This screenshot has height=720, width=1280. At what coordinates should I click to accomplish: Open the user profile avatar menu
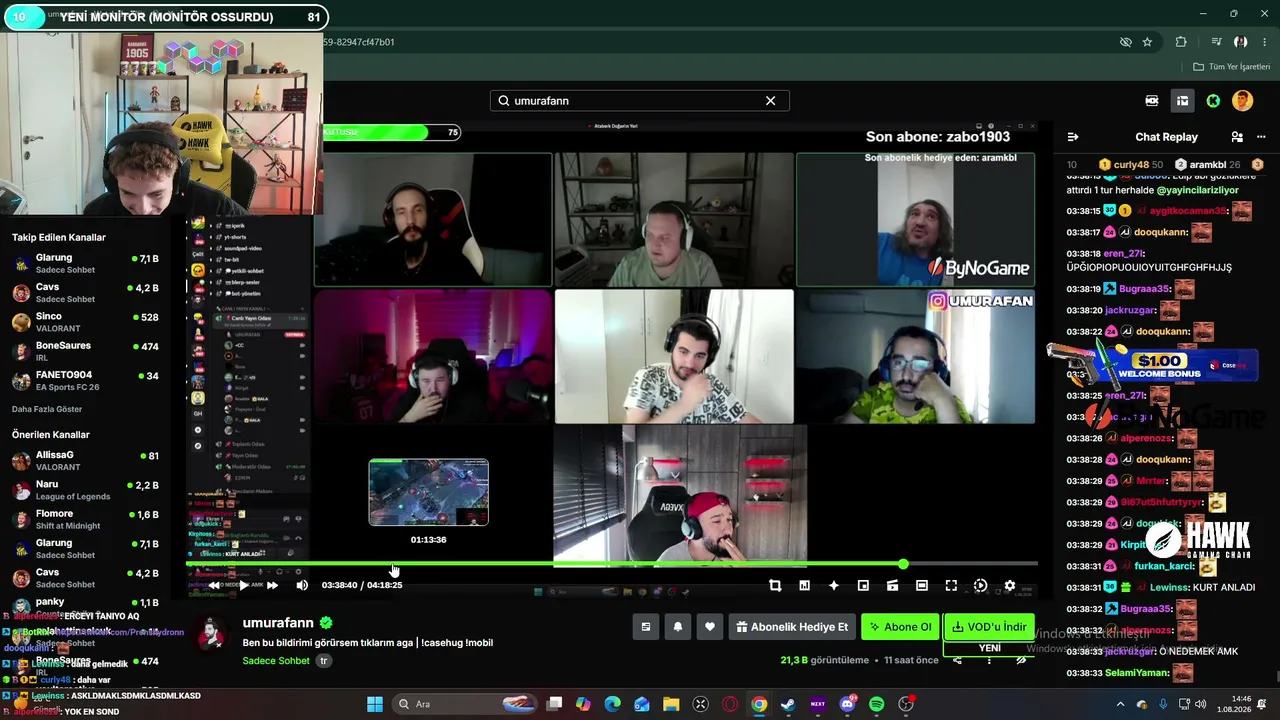pyautogui.click(x=1242, y=101)
